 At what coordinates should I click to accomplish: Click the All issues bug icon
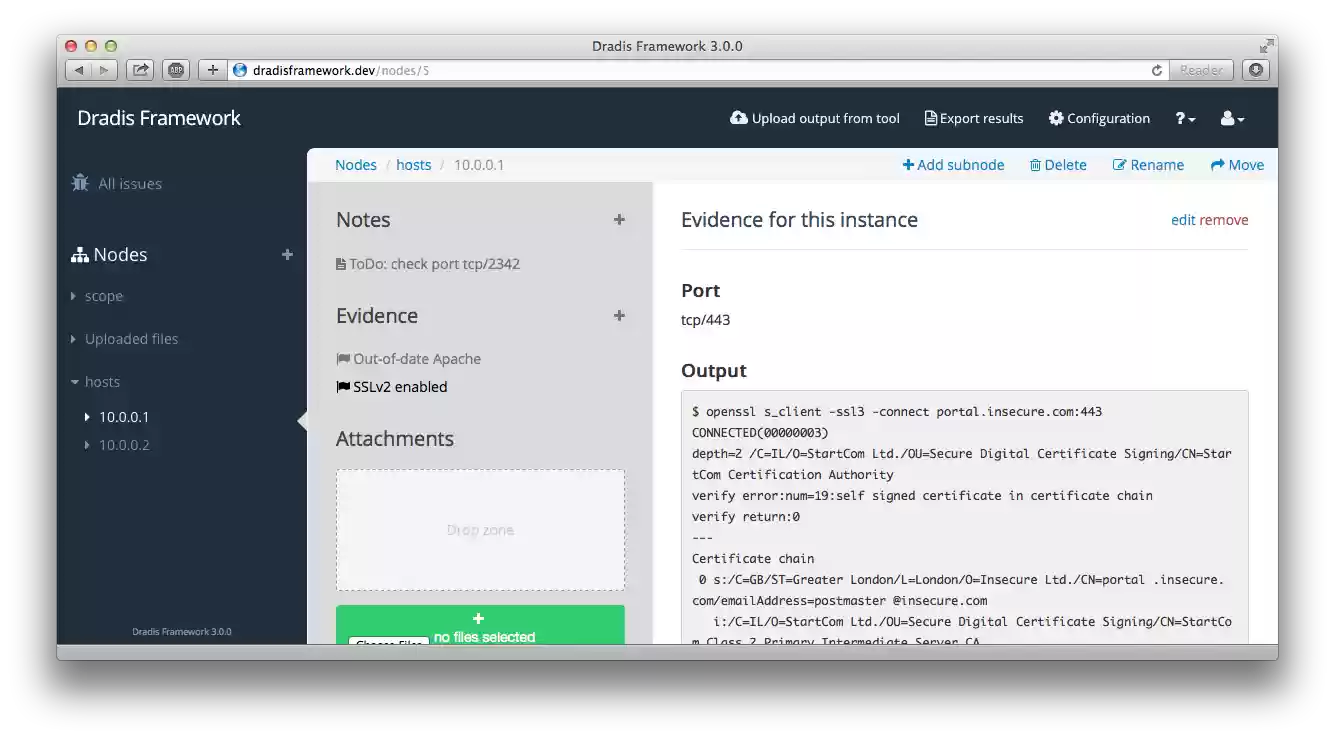tap(79, 183)
